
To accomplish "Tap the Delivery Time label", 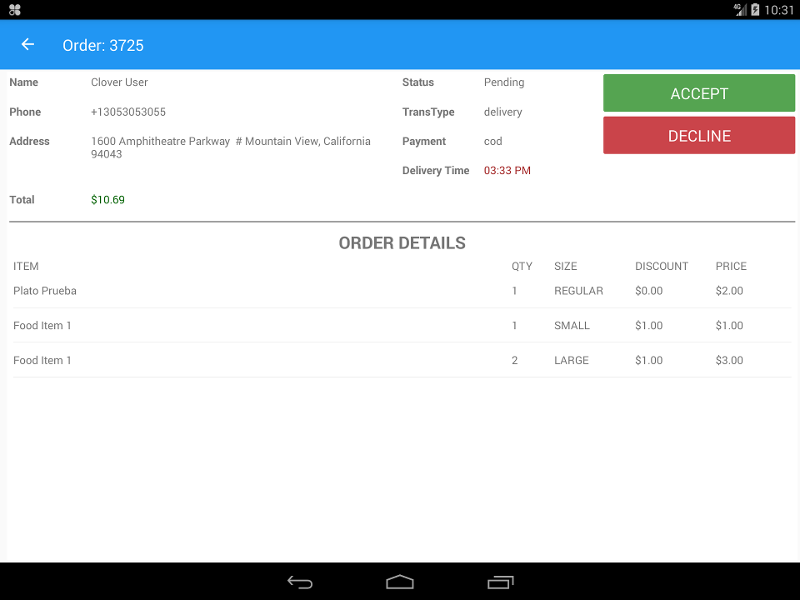I will coord(436,170).
